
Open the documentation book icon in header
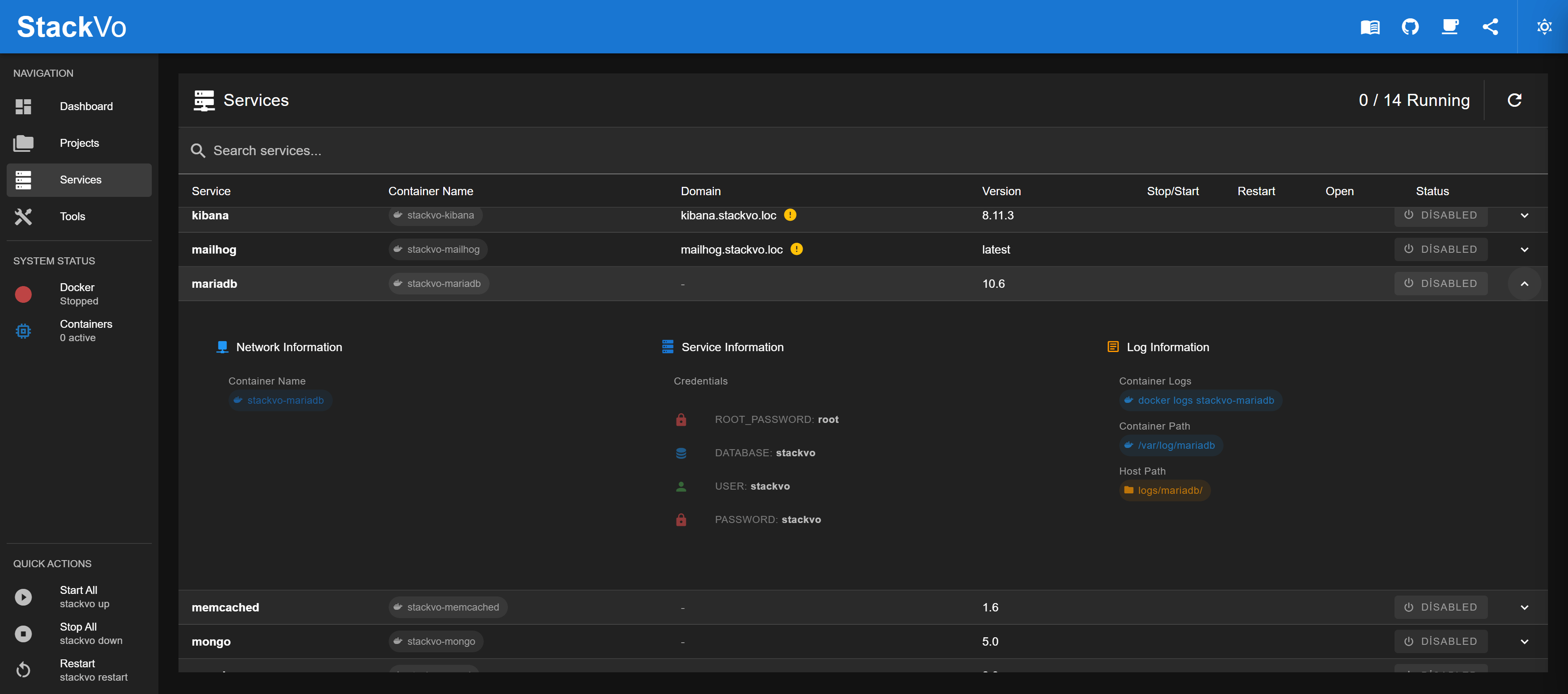click(1369, 26)
